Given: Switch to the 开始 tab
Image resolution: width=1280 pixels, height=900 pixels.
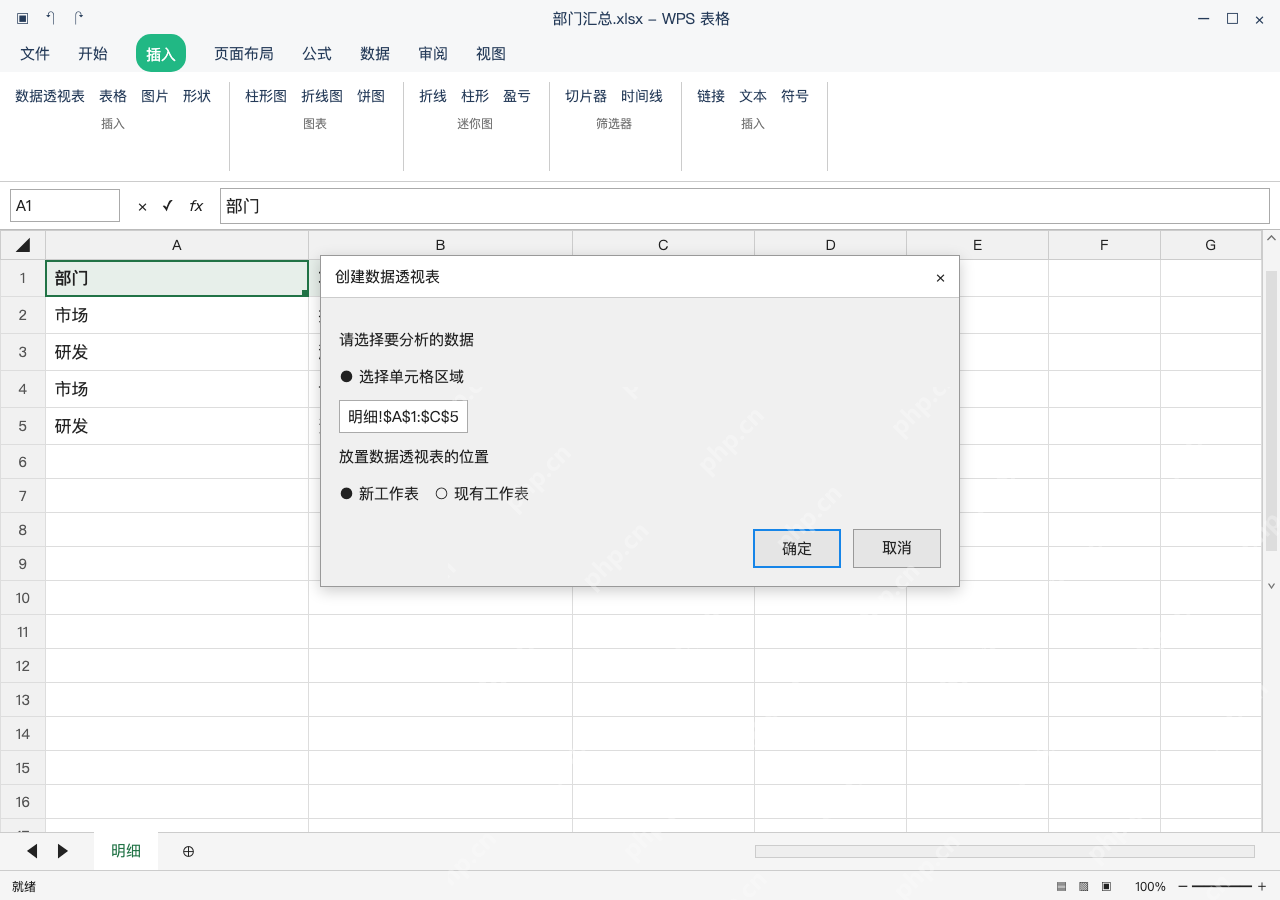Looking at the screenshot, I should tap(93, 54).
